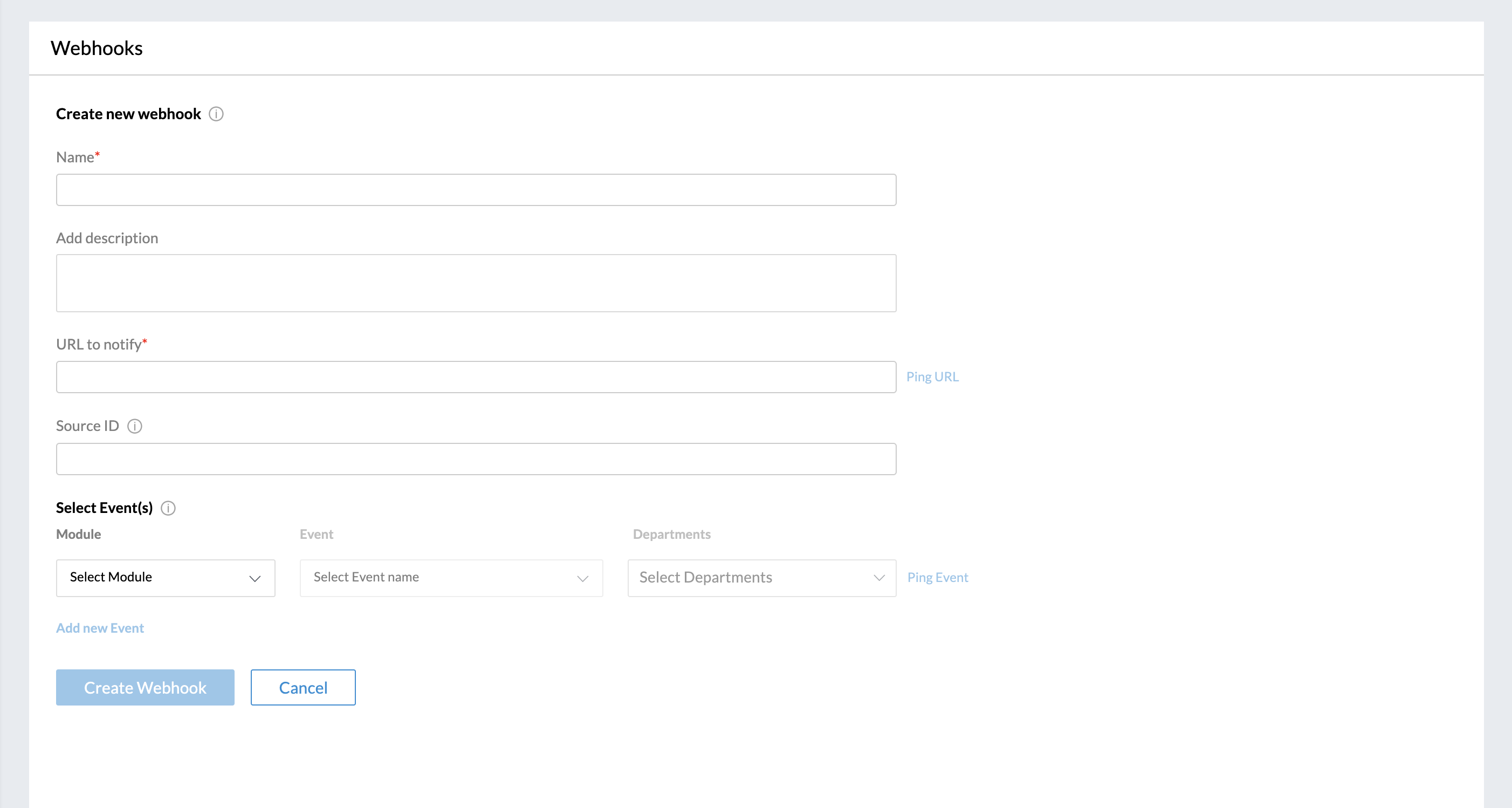This screenshot has width=1512, height=808.
Task: Click chevron arrow in Select Module box
Action: pos(255,578)
